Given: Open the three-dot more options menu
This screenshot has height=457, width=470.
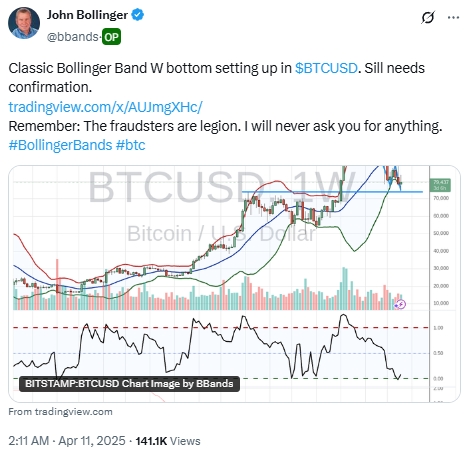Looking at the screenshot, I should tap(453, 18).
